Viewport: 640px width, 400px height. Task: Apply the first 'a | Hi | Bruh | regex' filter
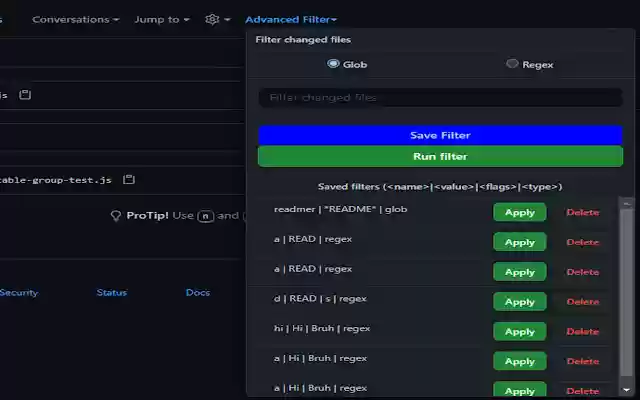pyautogui.click(x=520, y=361)
